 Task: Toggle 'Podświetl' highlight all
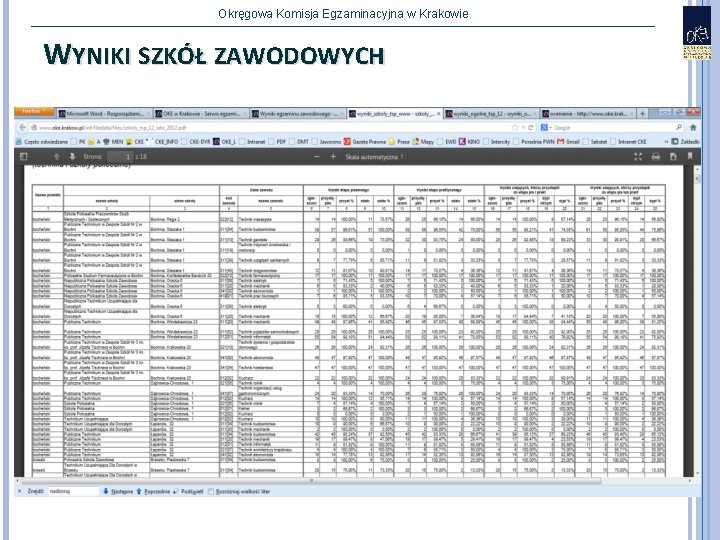tap(188, 492)
